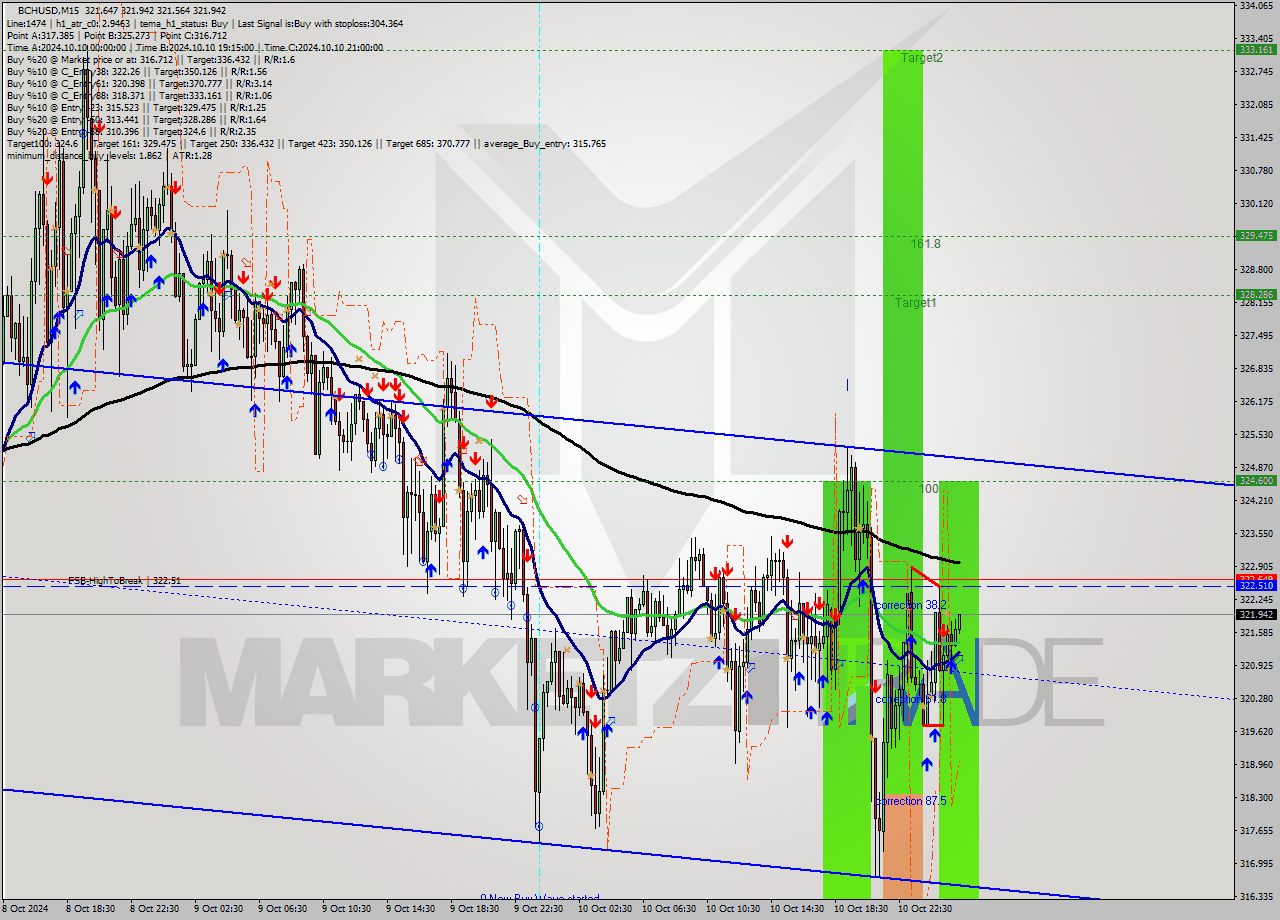Image resolution: width=1280 pixels, height=920 pixels.
Task: Click the '10 Oct 06:30' time axis label
Action: pyautogui.click(x=667, y=909)
